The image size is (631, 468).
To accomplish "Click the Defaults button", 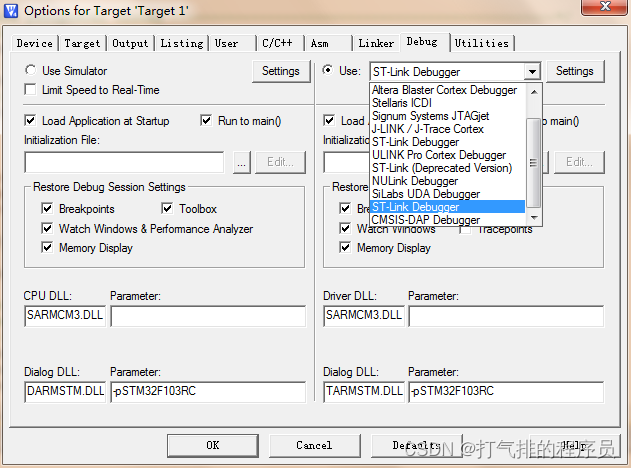I will (x=417, y=445).
